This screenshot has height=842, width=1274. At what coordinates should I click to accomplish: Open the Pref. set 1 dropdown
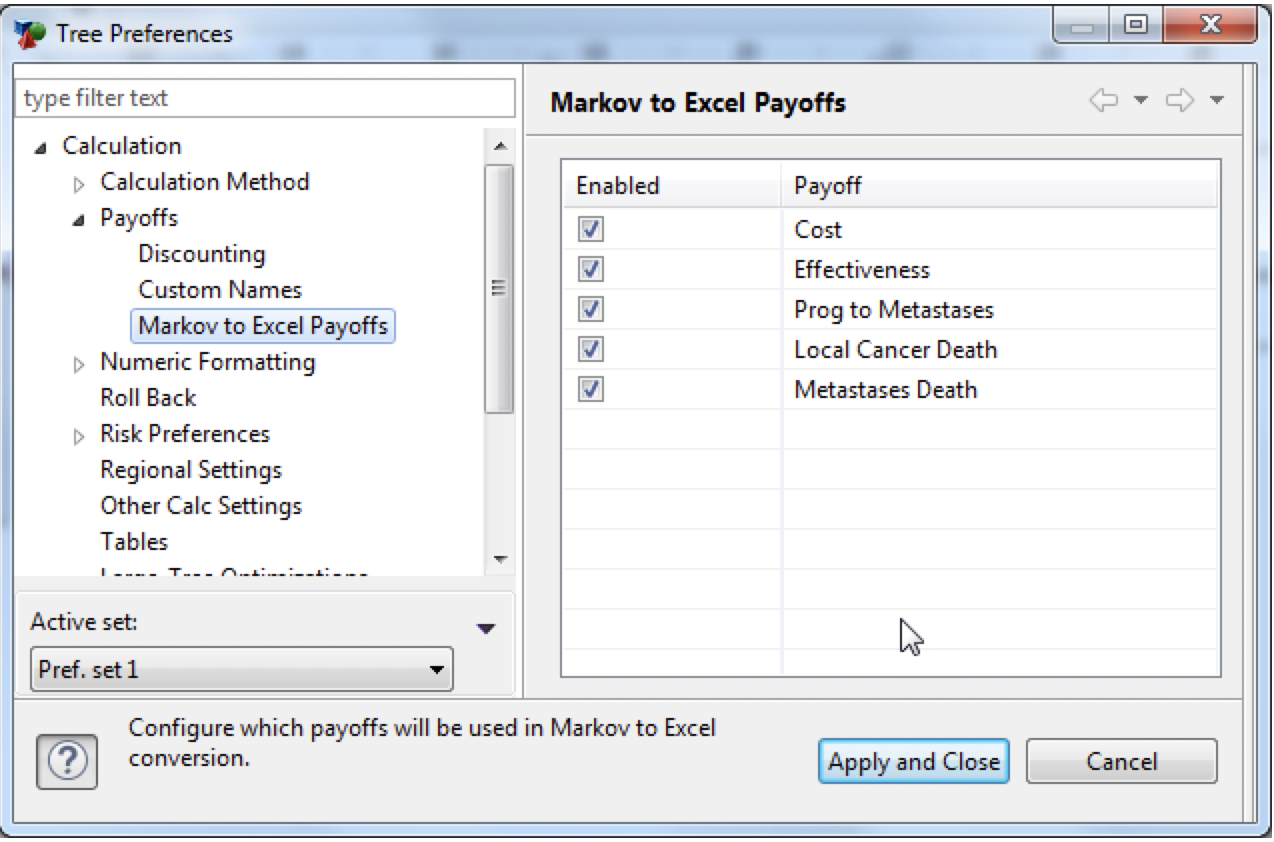click(435, 670)
